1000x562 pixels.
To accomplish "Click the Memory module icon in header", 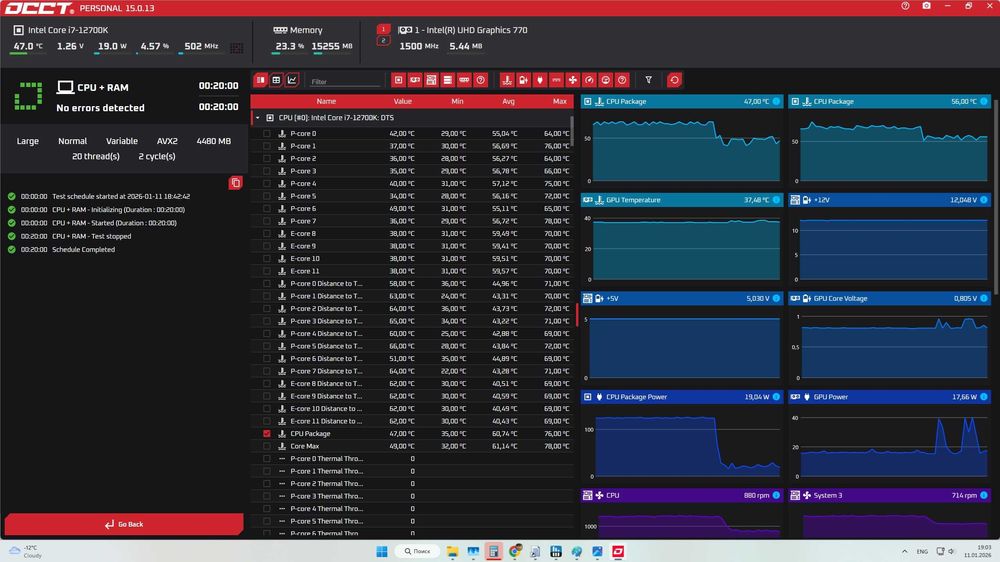I will (280, 30).
